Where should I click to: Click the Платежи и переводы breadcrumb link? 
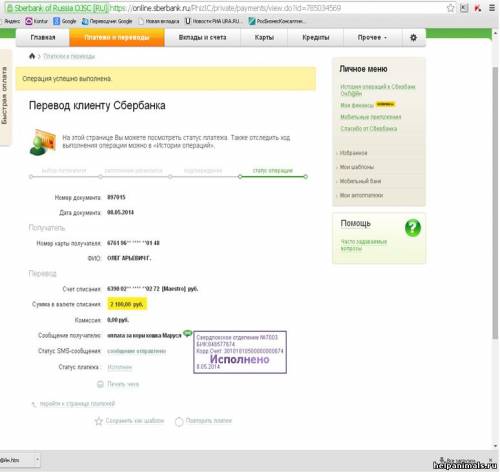(x=69, y=56)
